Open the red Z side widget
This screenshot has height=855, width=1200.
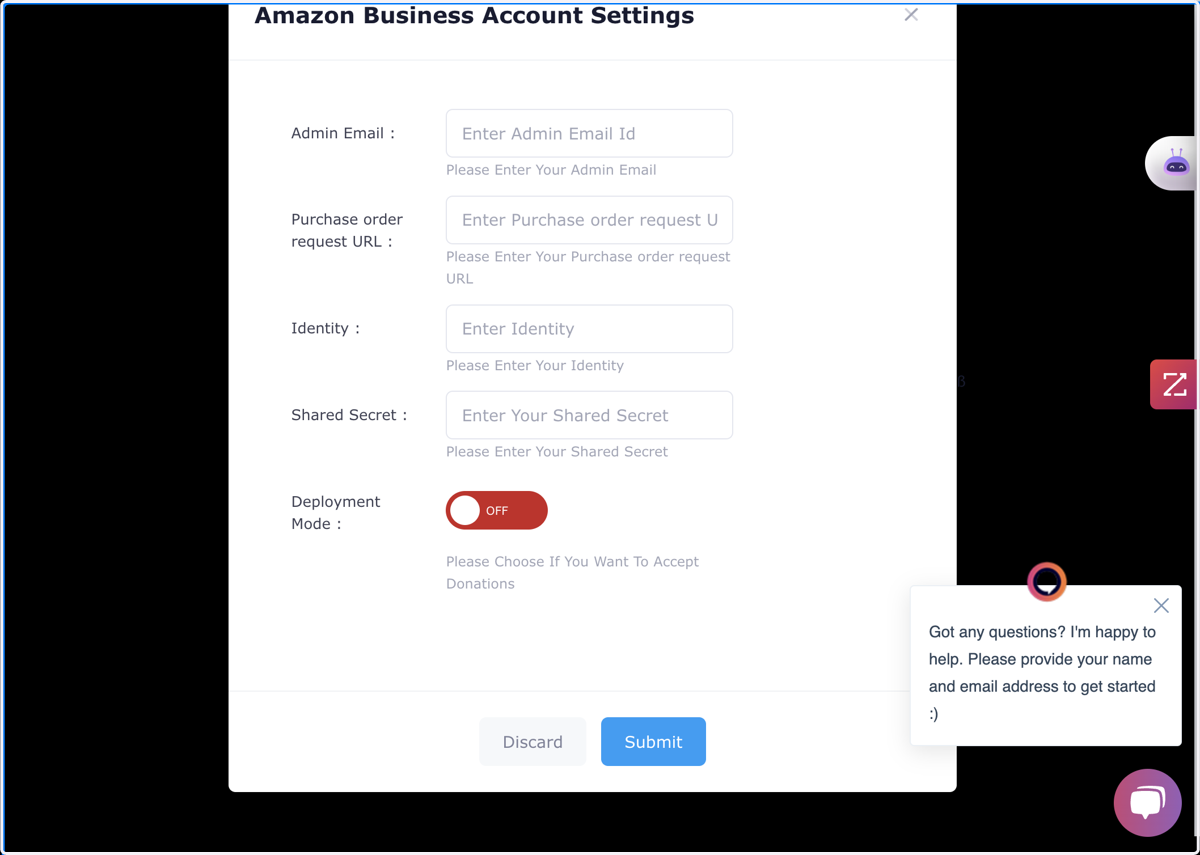click(1174, 384)
